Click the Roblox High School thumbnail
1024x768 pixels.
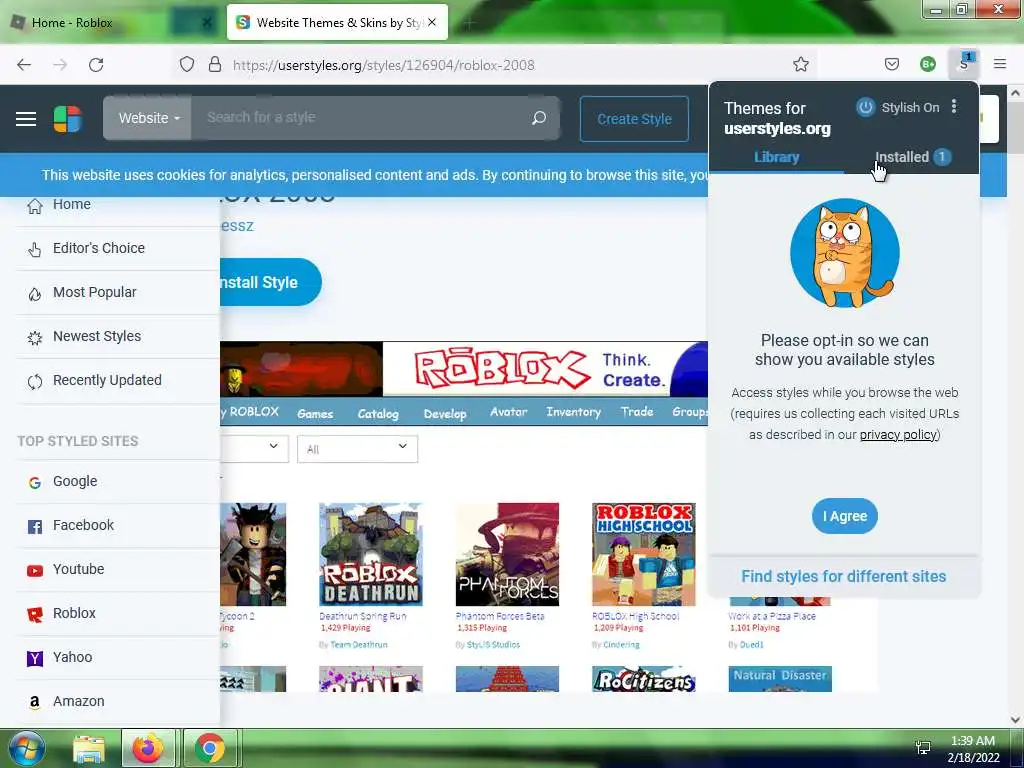pyautogui.click(x=643, y=554)
